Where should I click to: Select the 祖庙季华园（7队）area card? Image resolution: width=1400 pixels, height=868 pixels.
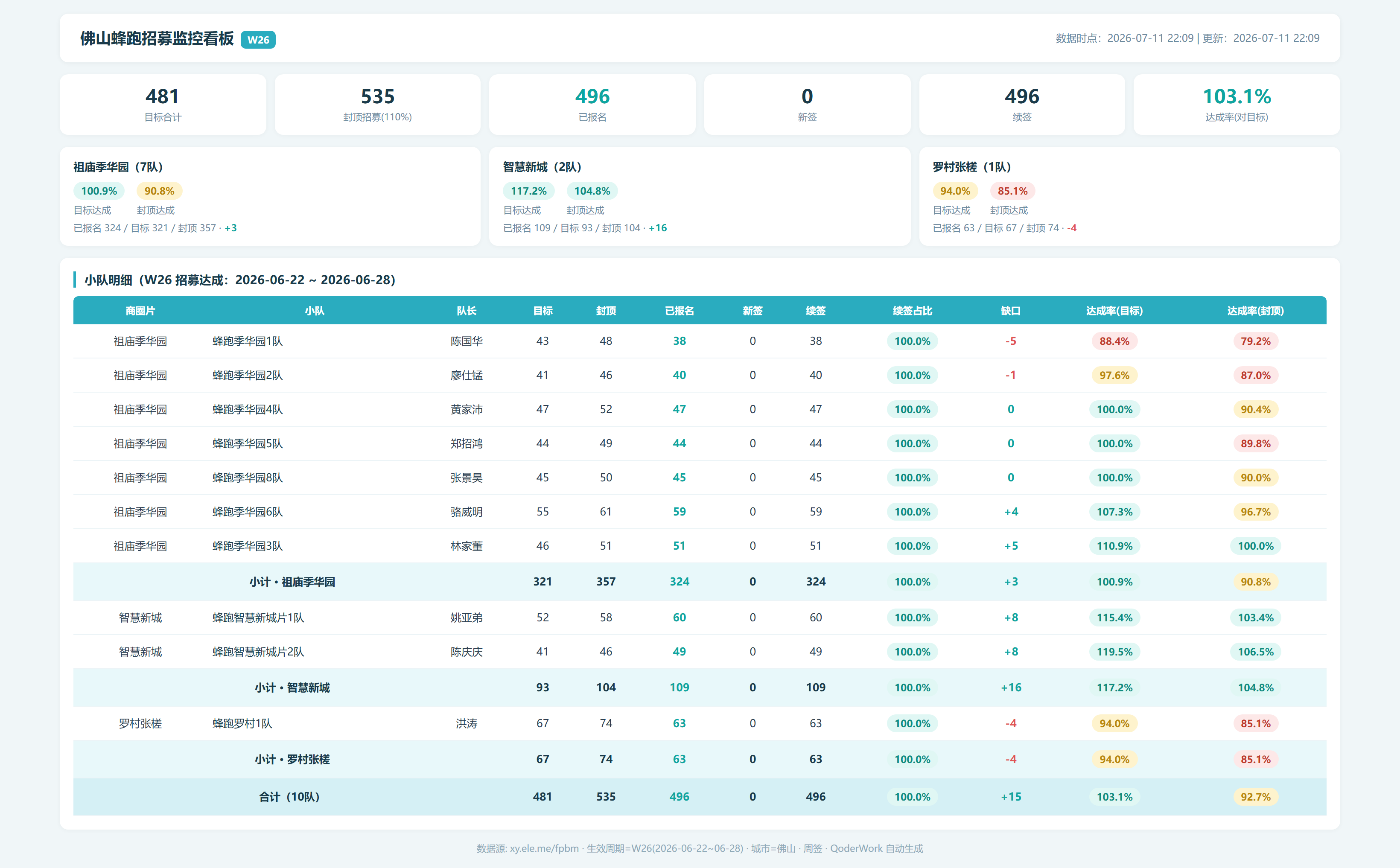pyautogui.click(x=270, y=196)
